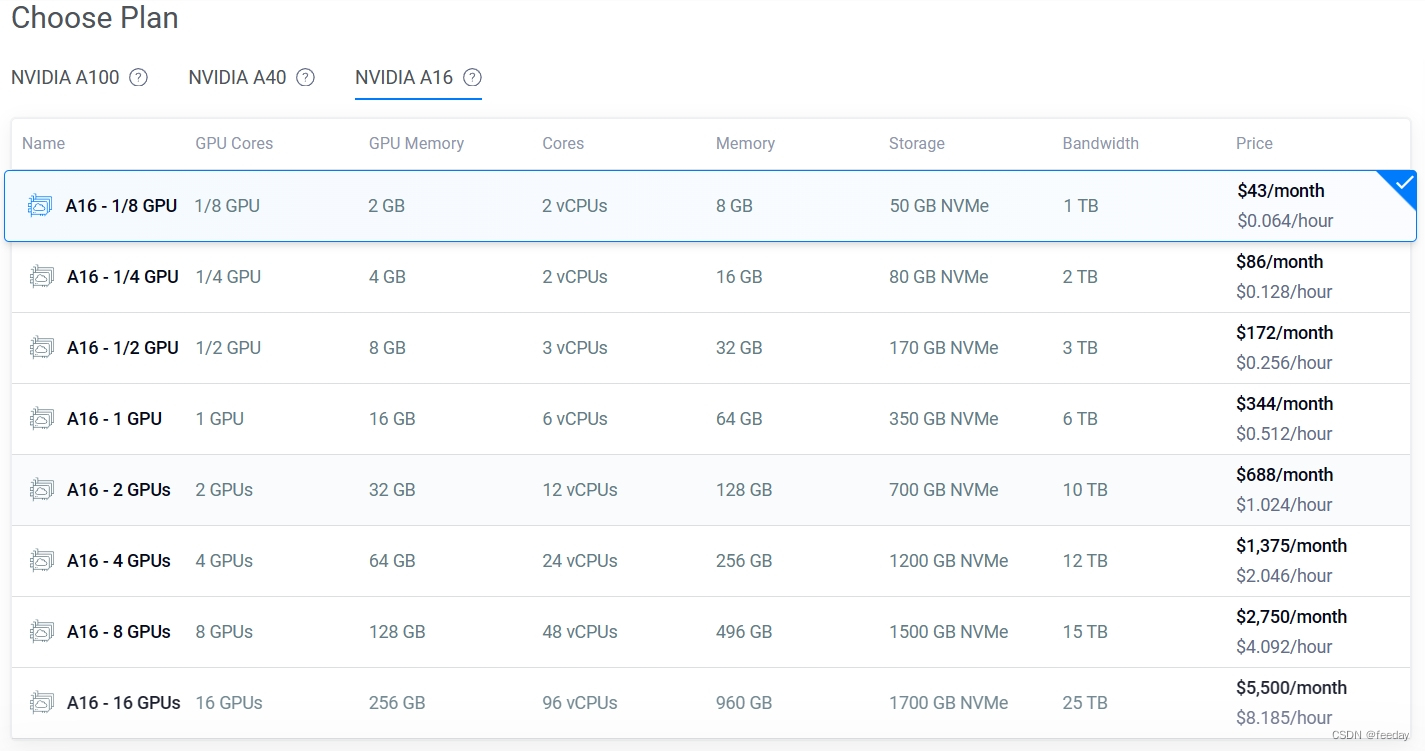The width and height of the screenshot is (1425, 751).
Task: Select the NVIDIA A16 tab
Action: tap(404, 77)
